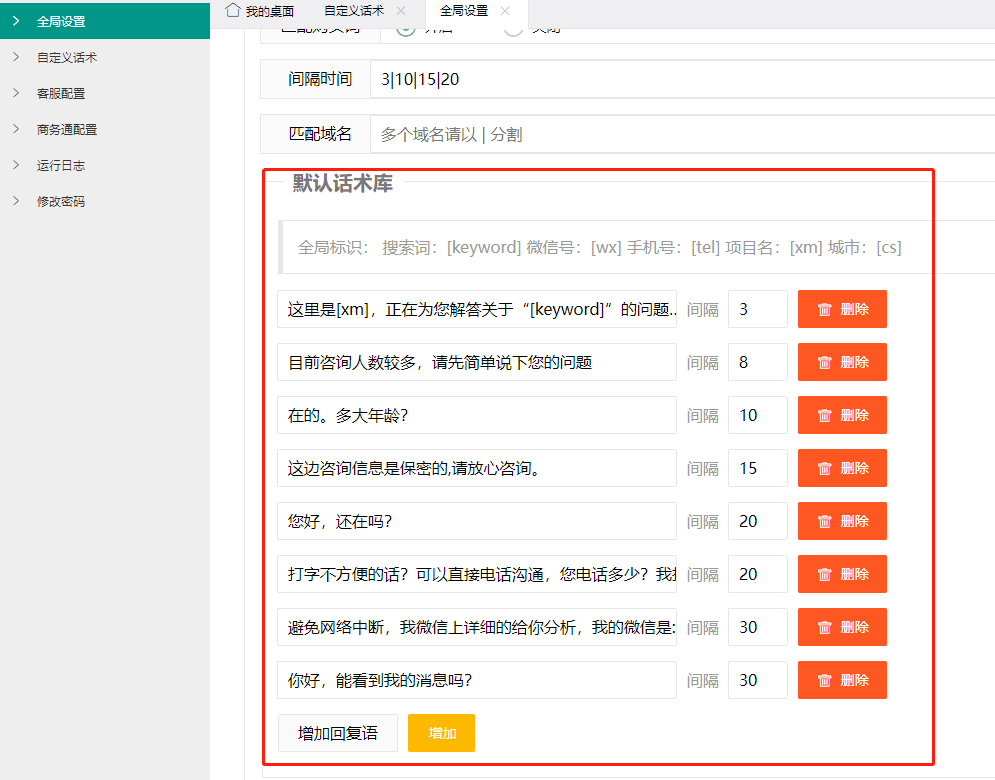Click the 增加回复语 button
995x780 pixels.
tap(338, 733)
